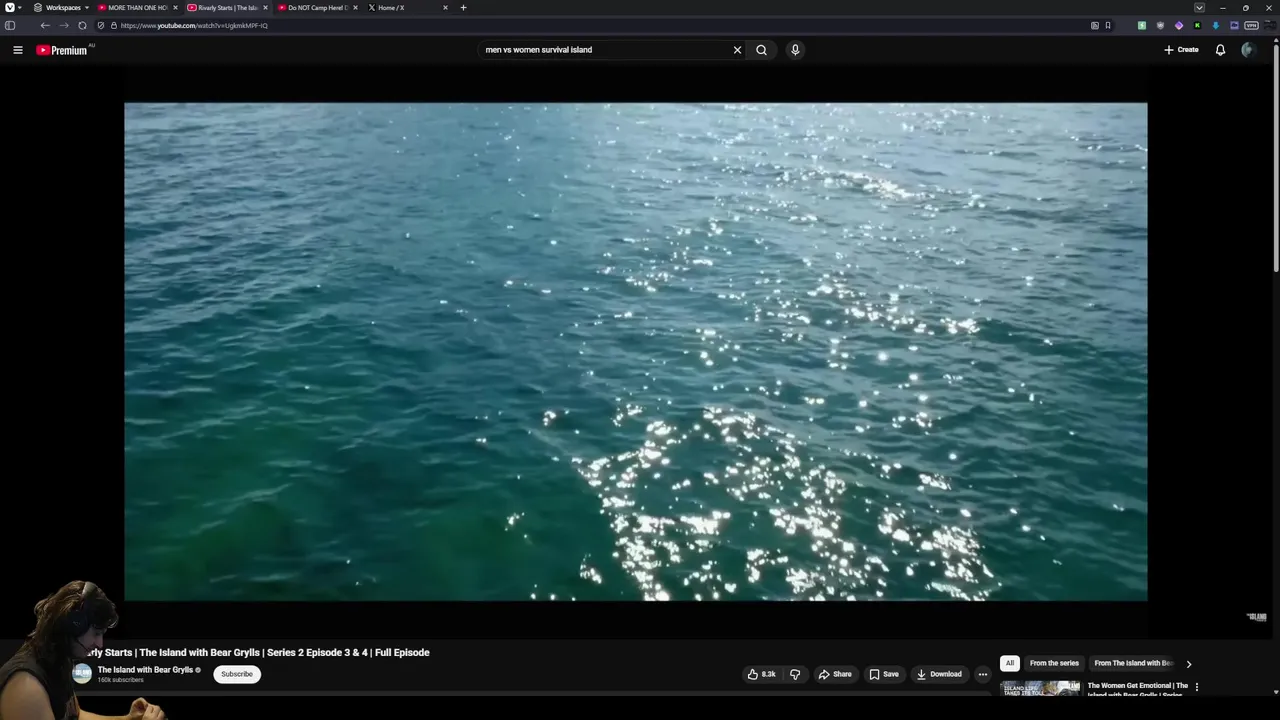This screenshot has height=720, width=1280.
Task: Select the From the series chip
Action: tap(1054, 663)
